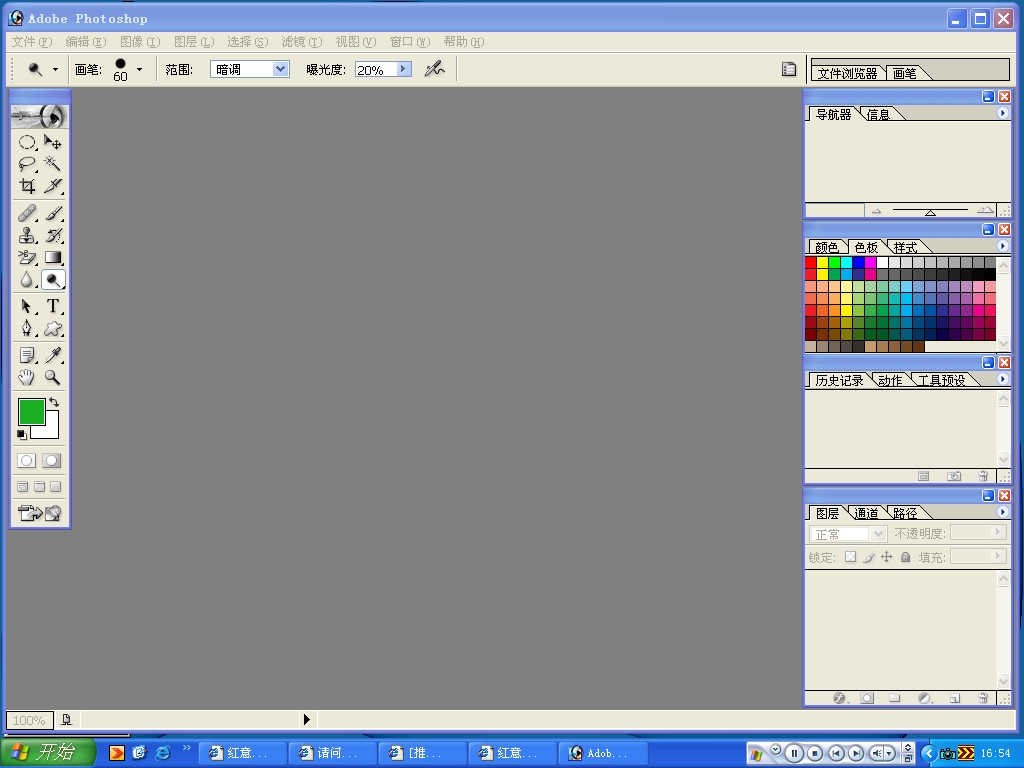Select the Brush tool
The width and height of the screenshot is (1024, 768).
pyautogui.click(x=52, y=213)
